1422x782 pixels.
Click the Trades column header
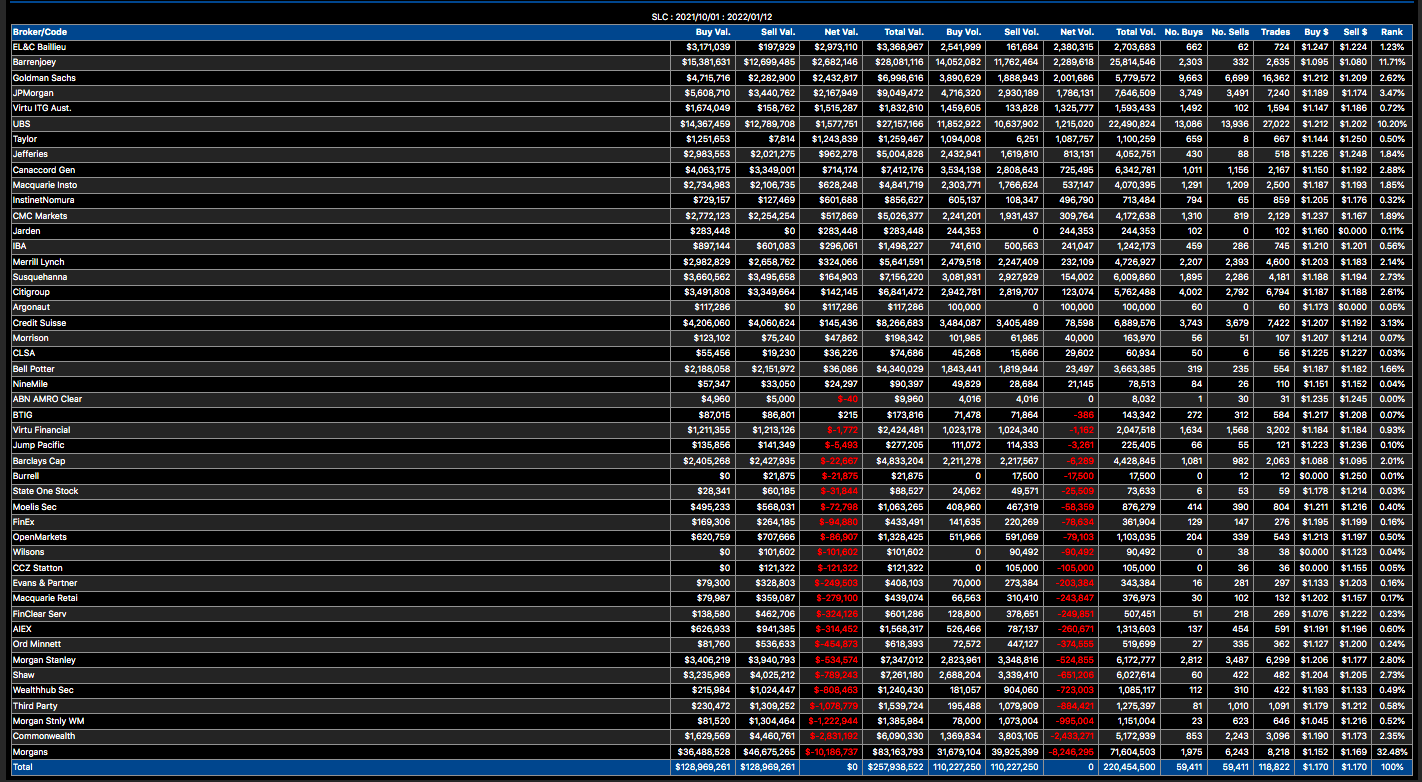pos(1273,31)
